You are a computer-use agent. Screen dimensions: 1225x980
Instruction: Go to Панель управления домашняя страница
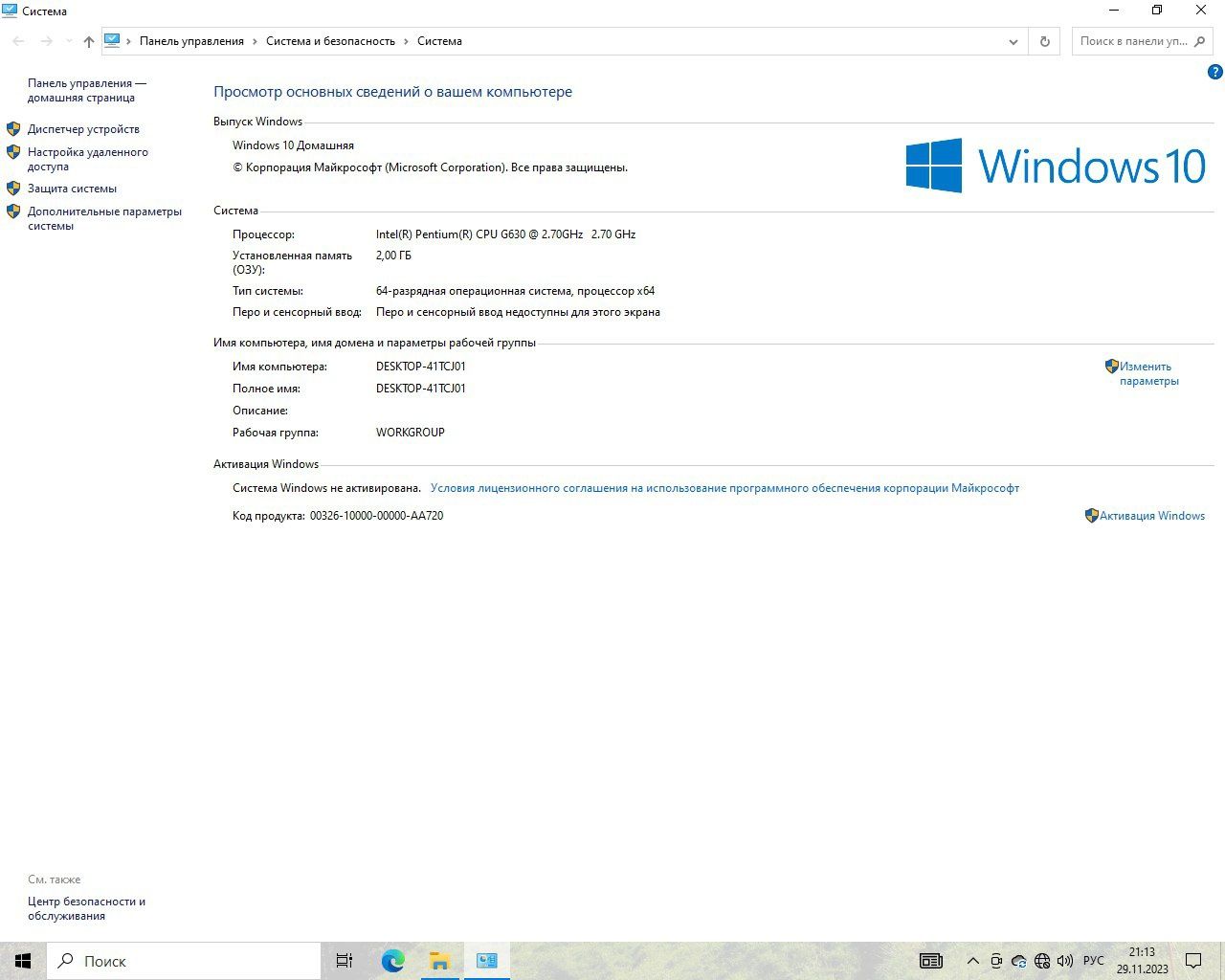86,90
